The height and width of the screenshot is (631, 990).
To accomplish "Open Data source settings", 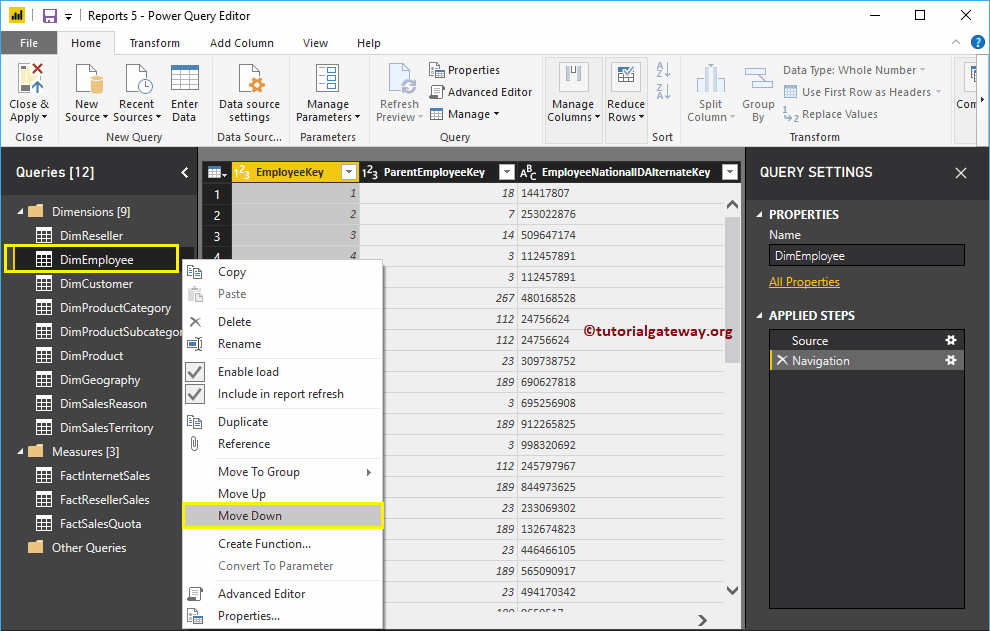I will [x=249, y=80].
